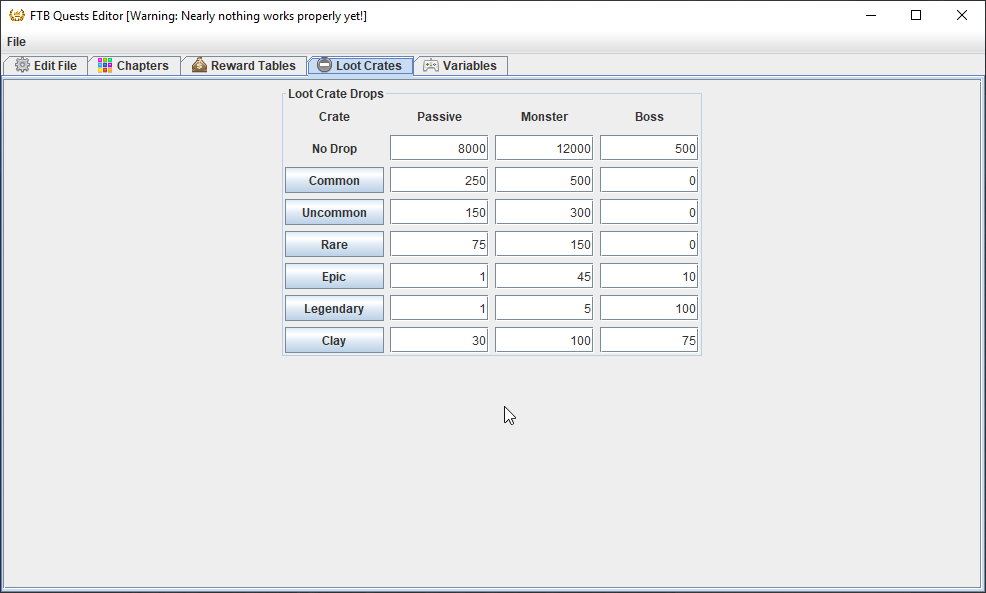Open the Common crate button

click(334, 181)
